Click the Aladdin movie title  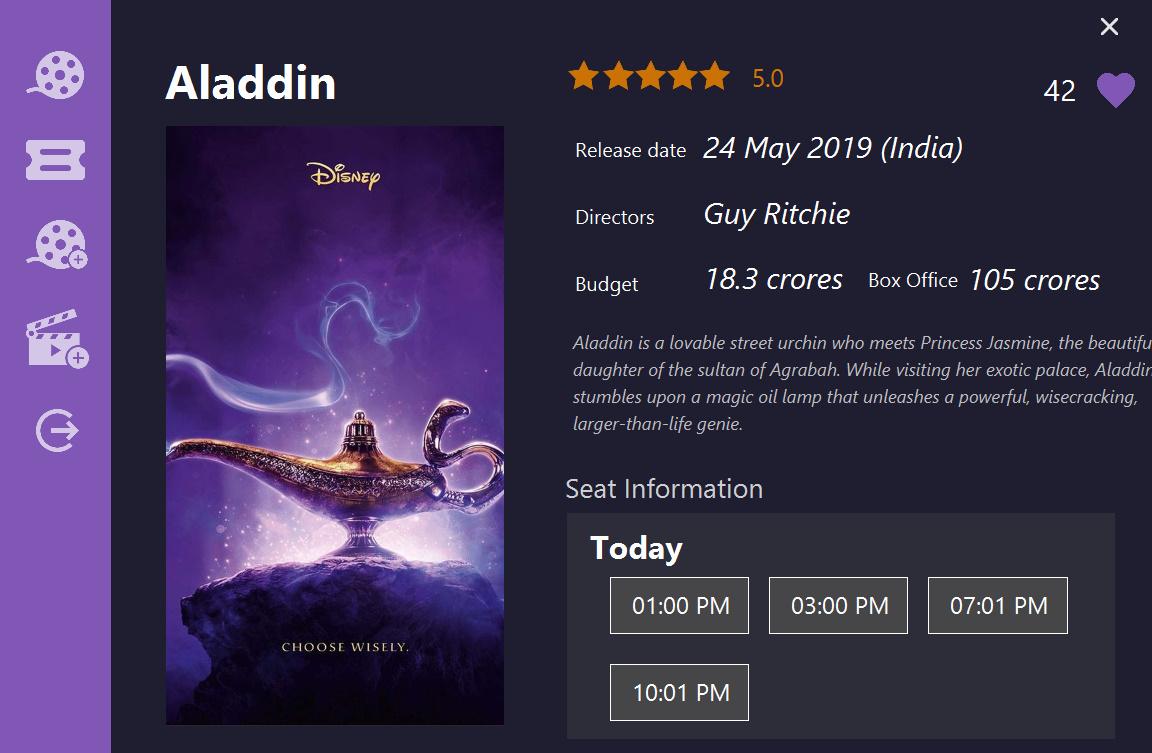pos(251,82)
